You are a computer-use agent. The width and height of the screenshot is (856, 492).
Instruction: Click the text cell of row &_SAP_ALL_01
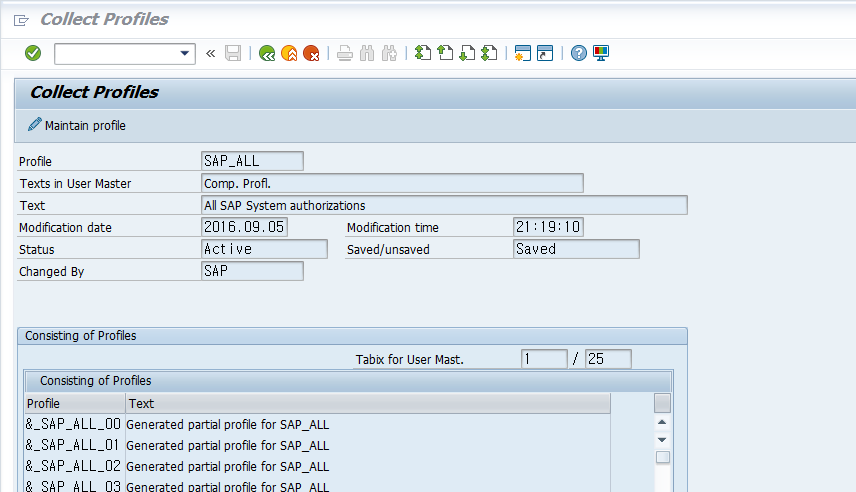point(367,445)
